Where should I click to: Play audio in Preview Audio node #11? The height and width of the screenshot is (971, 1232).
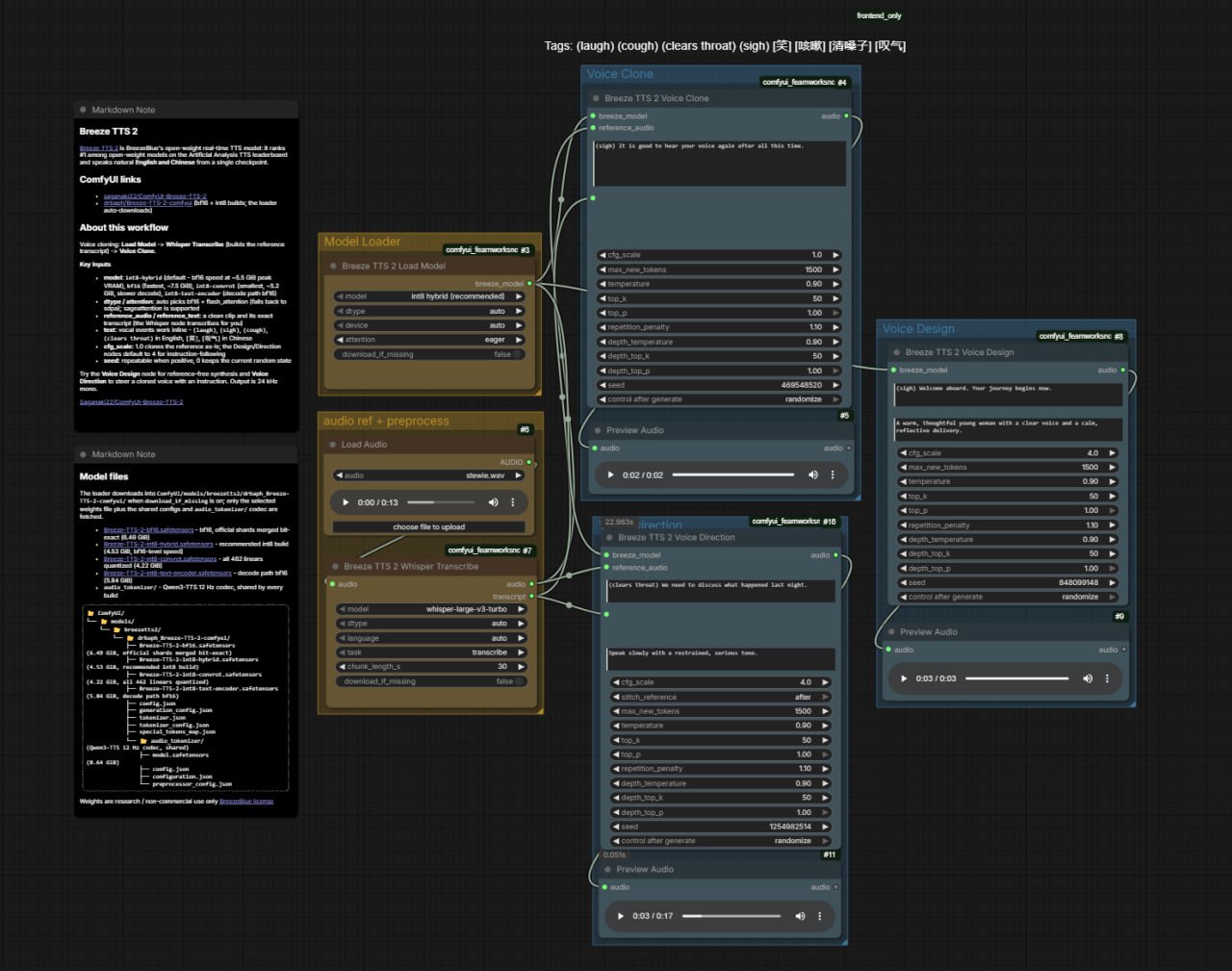[621, 916]
